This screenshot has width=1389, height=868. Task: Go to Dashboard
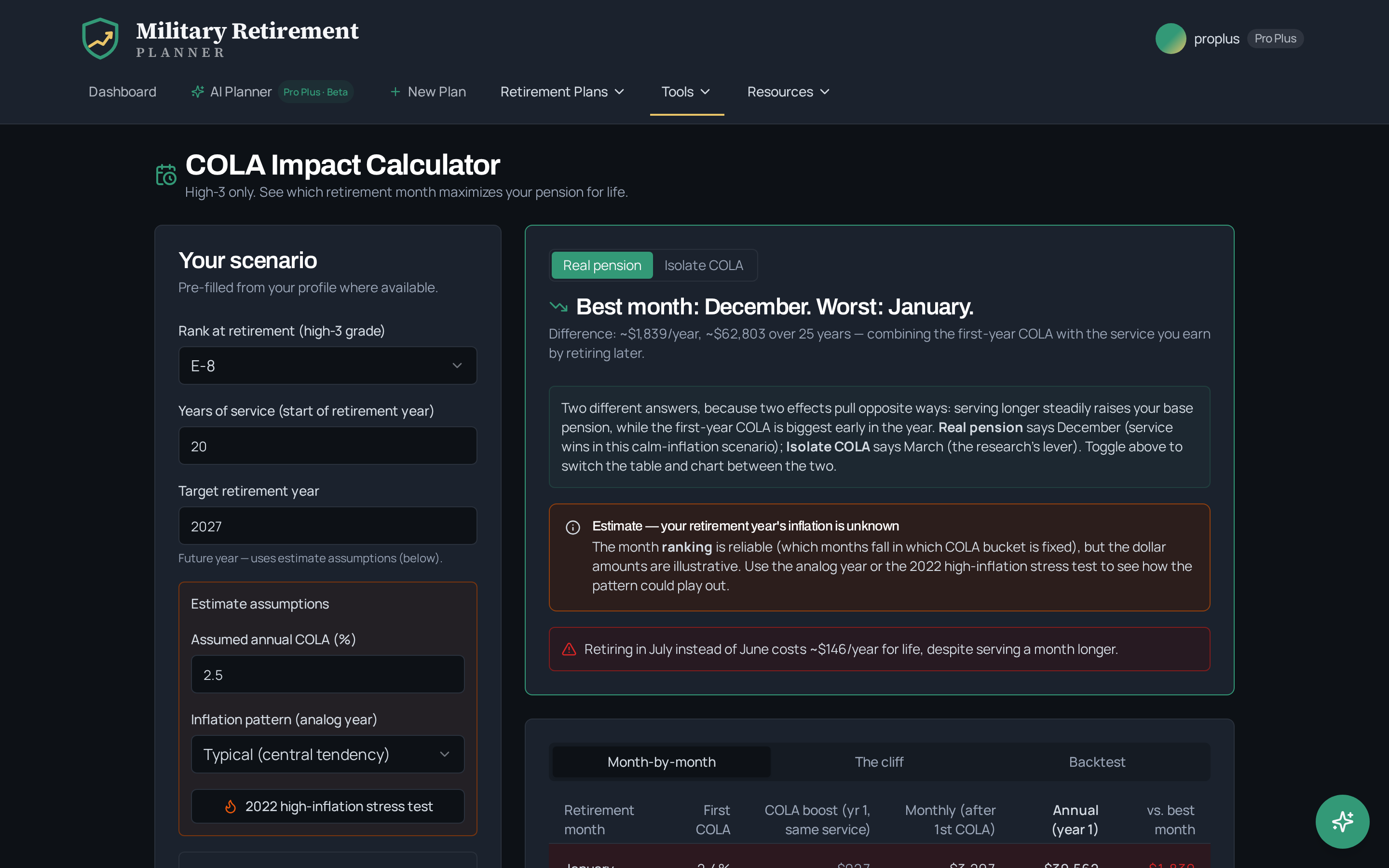[122, 92]
